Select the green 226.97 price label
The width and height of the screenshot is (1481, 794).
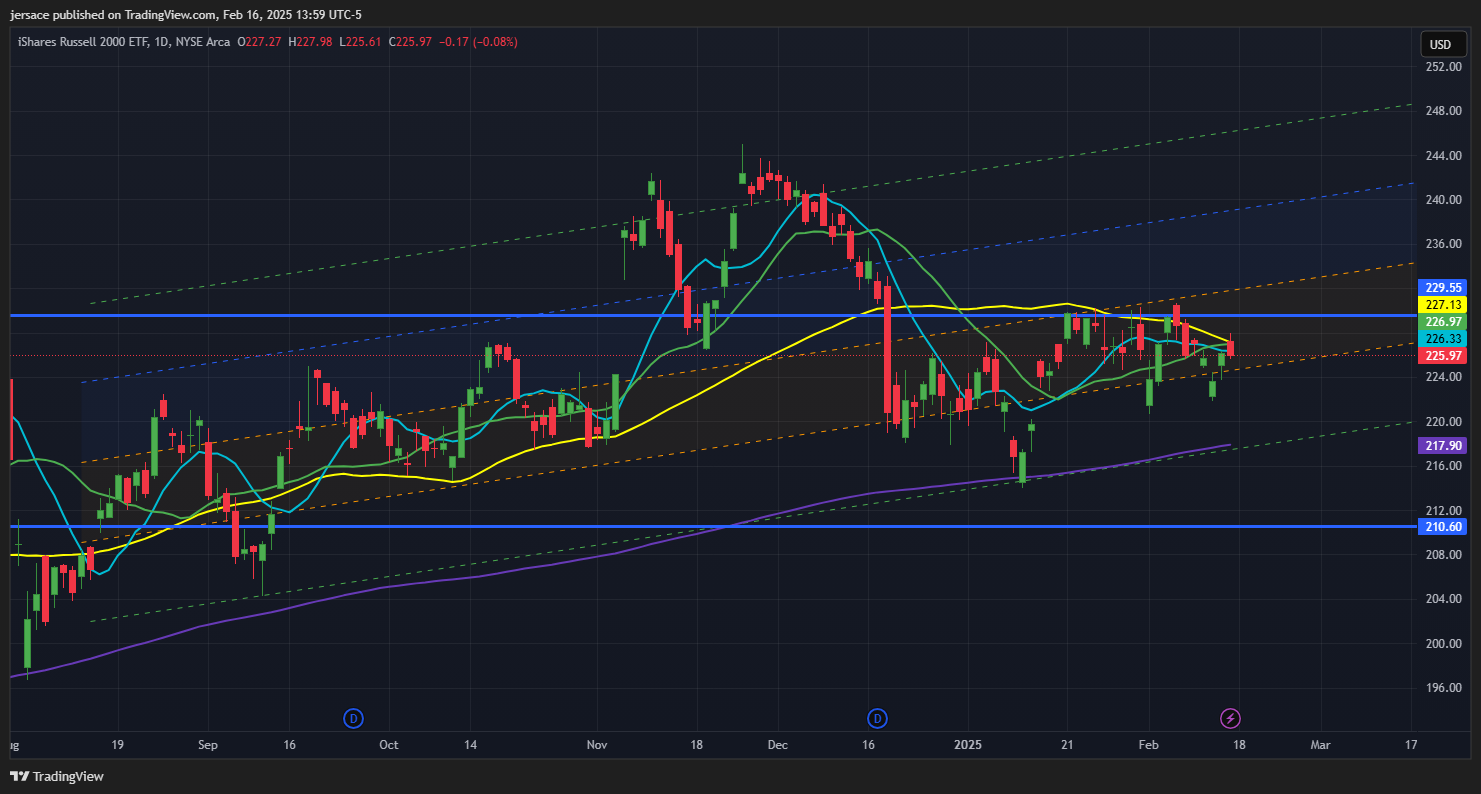1444,321
